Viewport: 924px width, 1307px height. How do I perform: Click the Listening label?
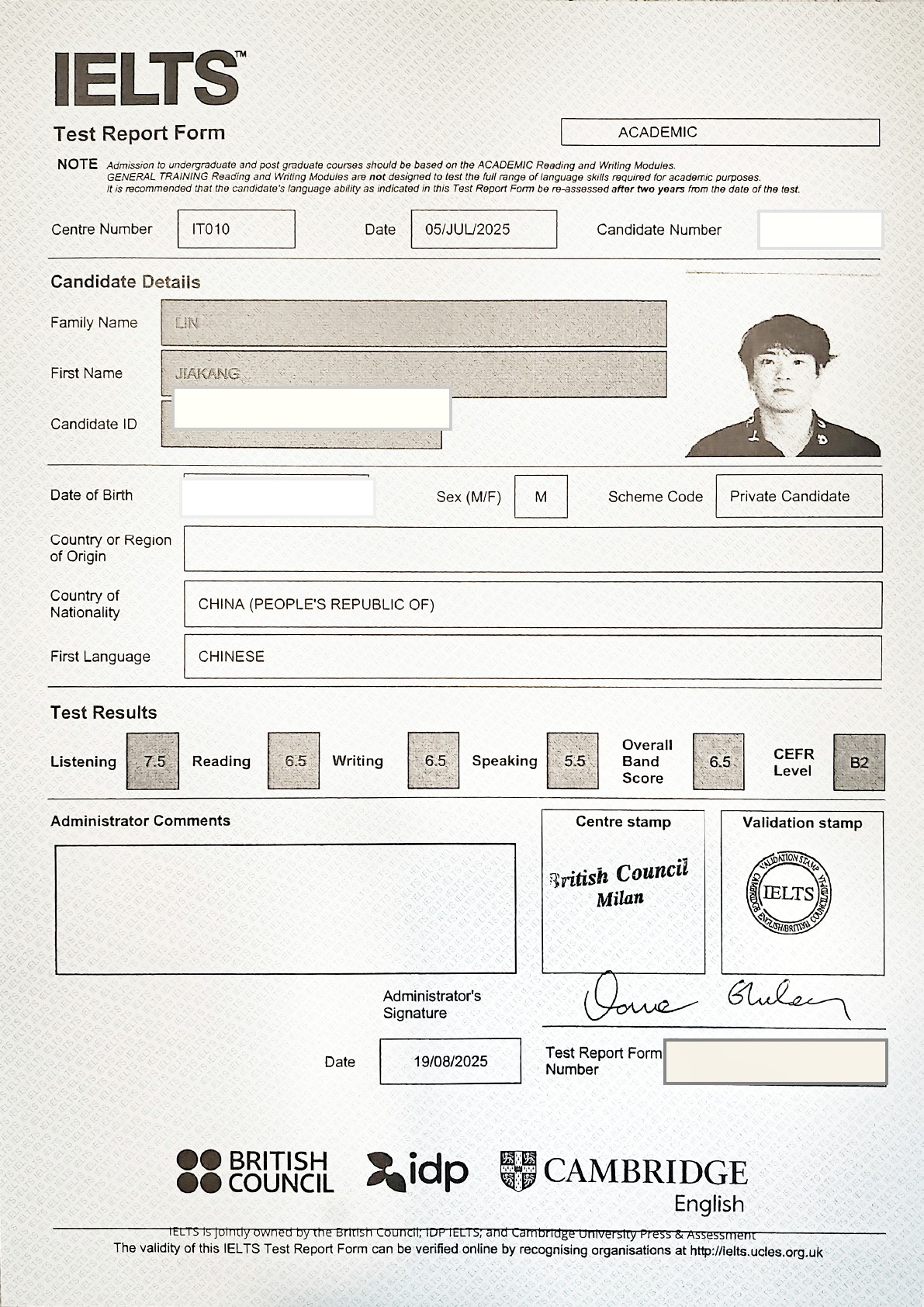tap(83, 761)
